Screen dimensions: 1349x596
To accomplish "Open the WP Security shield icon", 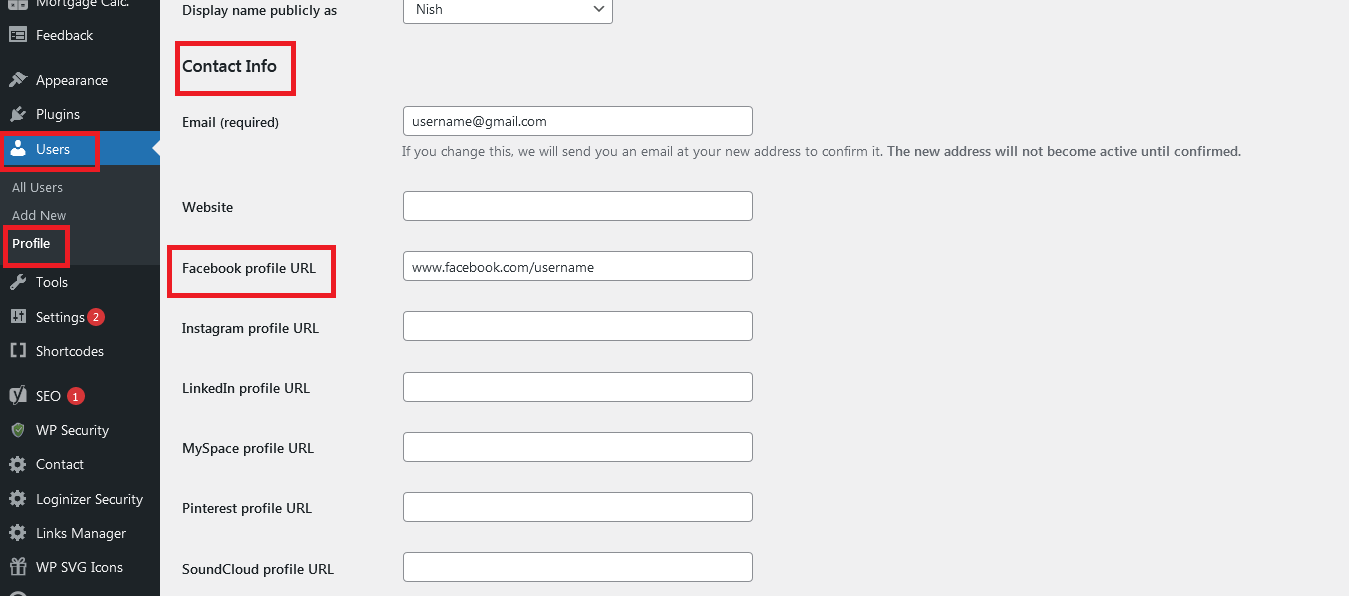I will 18,430.
